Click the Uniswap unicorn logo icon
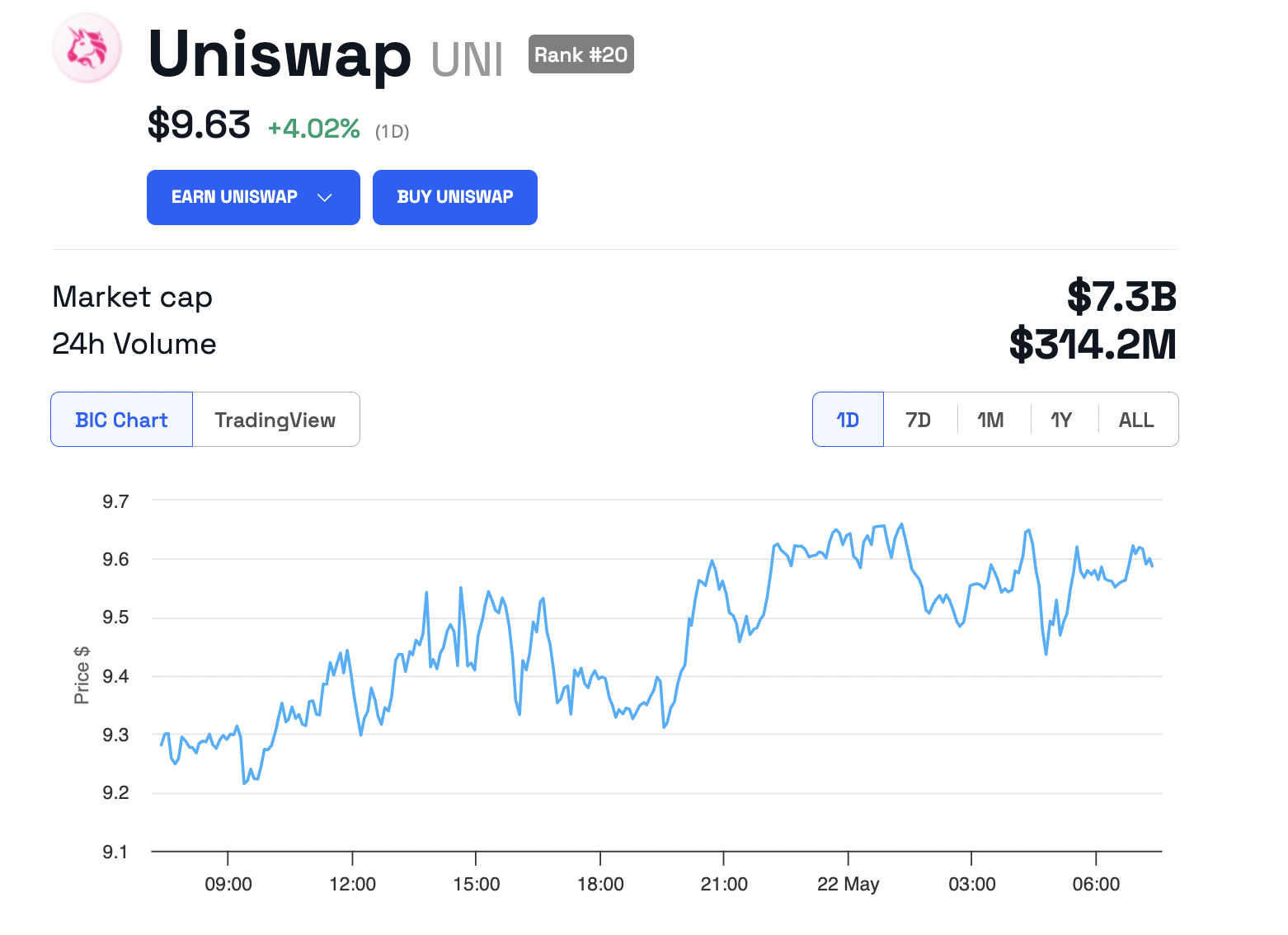This screenshot has height=935, width=1288. [x=87, y=48]
